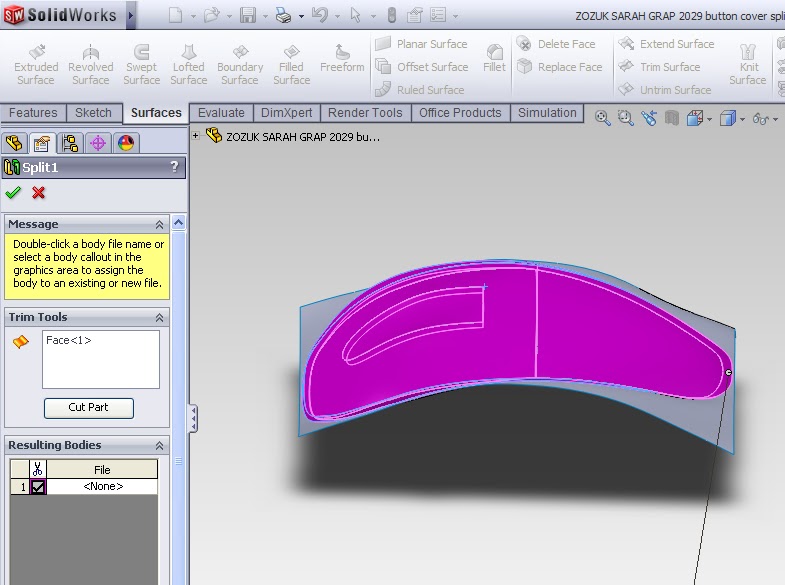The height and width of the screenshot is (585, 785).
Task: Open the Print dropdown arrow
Action: 301,17
